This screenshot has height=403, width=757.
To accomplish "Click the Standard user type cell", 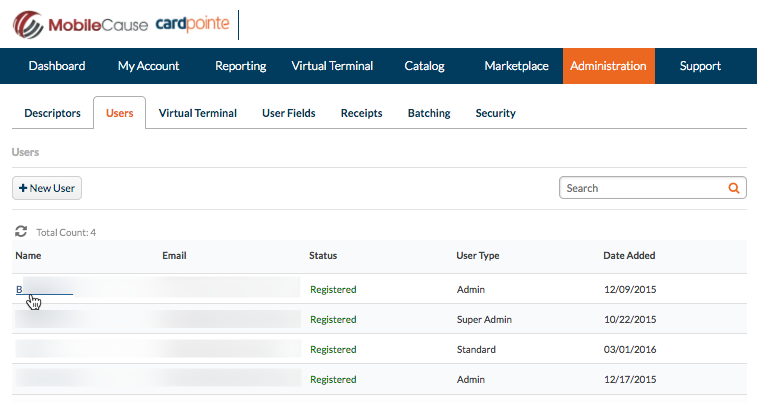I will click(476, 349).
